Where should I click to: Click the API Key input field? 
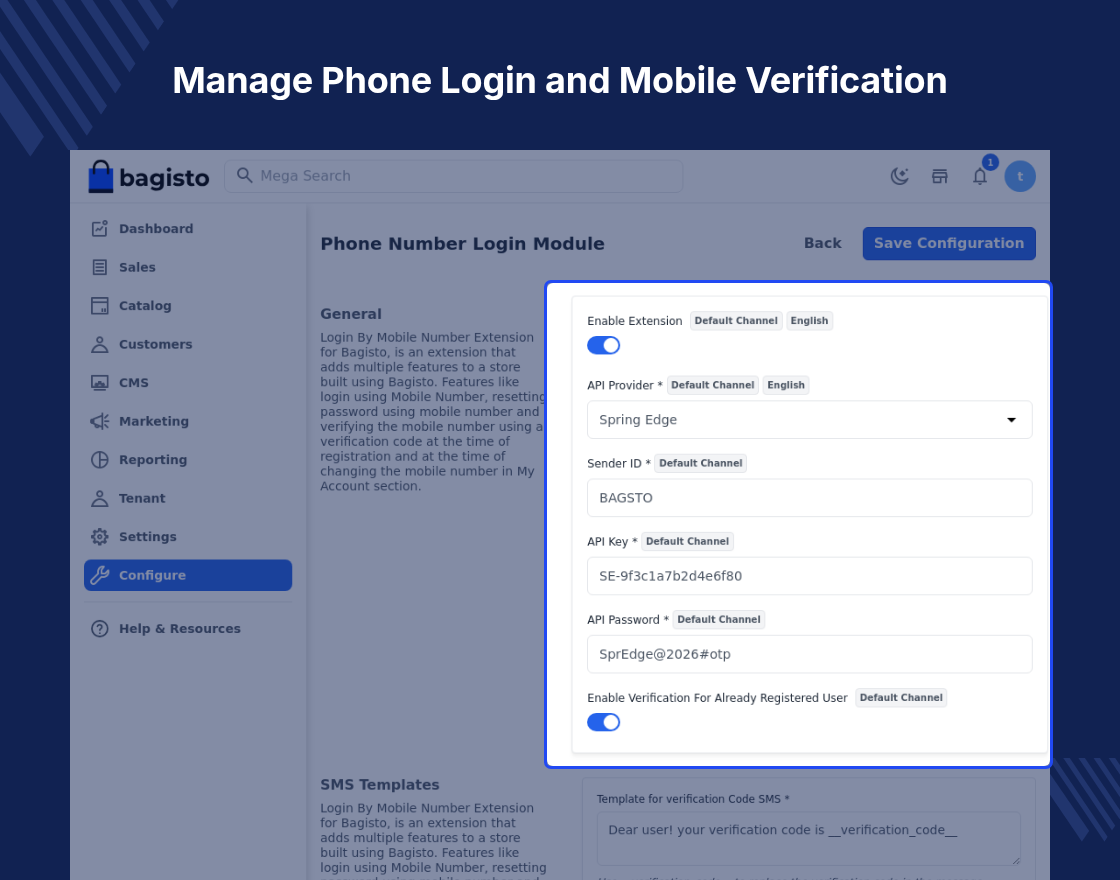[x=809, y=576]
